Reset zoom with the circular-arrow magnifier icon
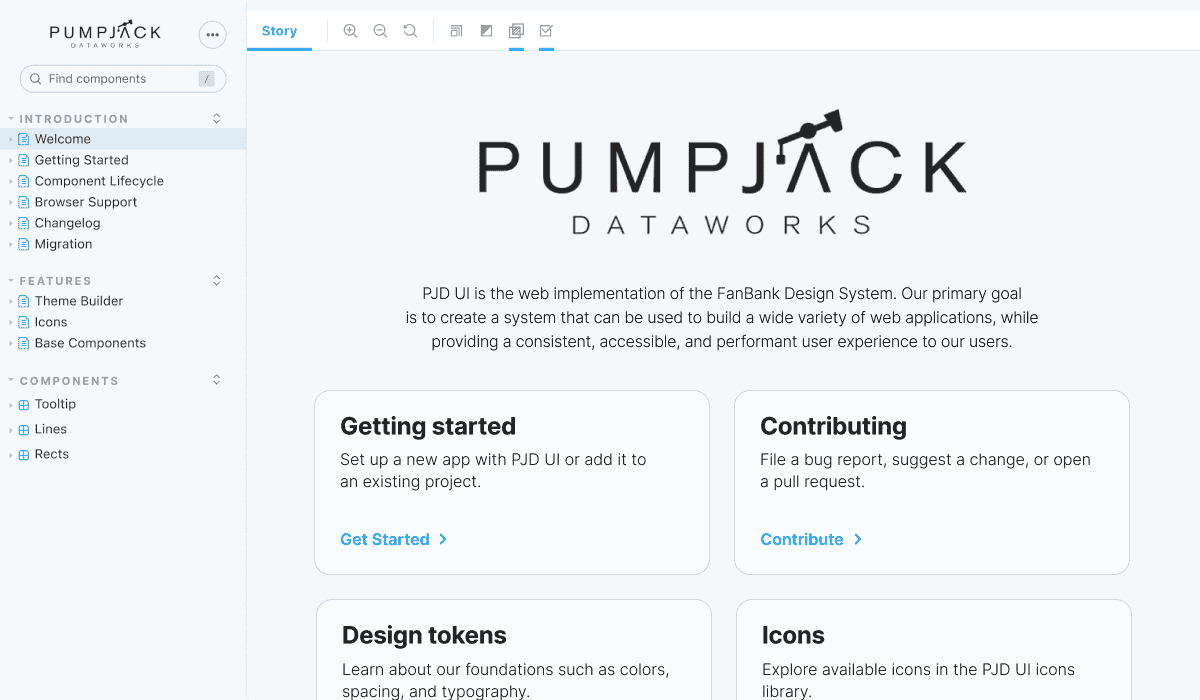The height and width of the screenshot is (700, 1200). click(x=410, y=31)
